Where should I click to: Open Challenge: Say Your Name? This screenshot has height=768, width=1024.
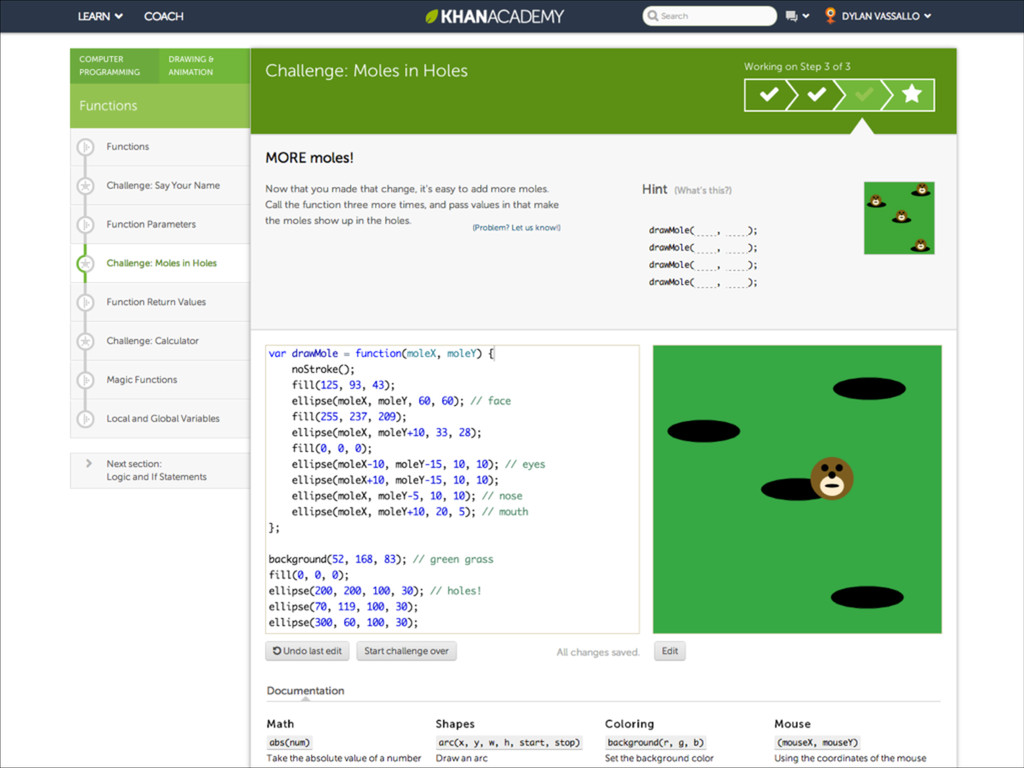pyautogui.click(x=163, y=185)
